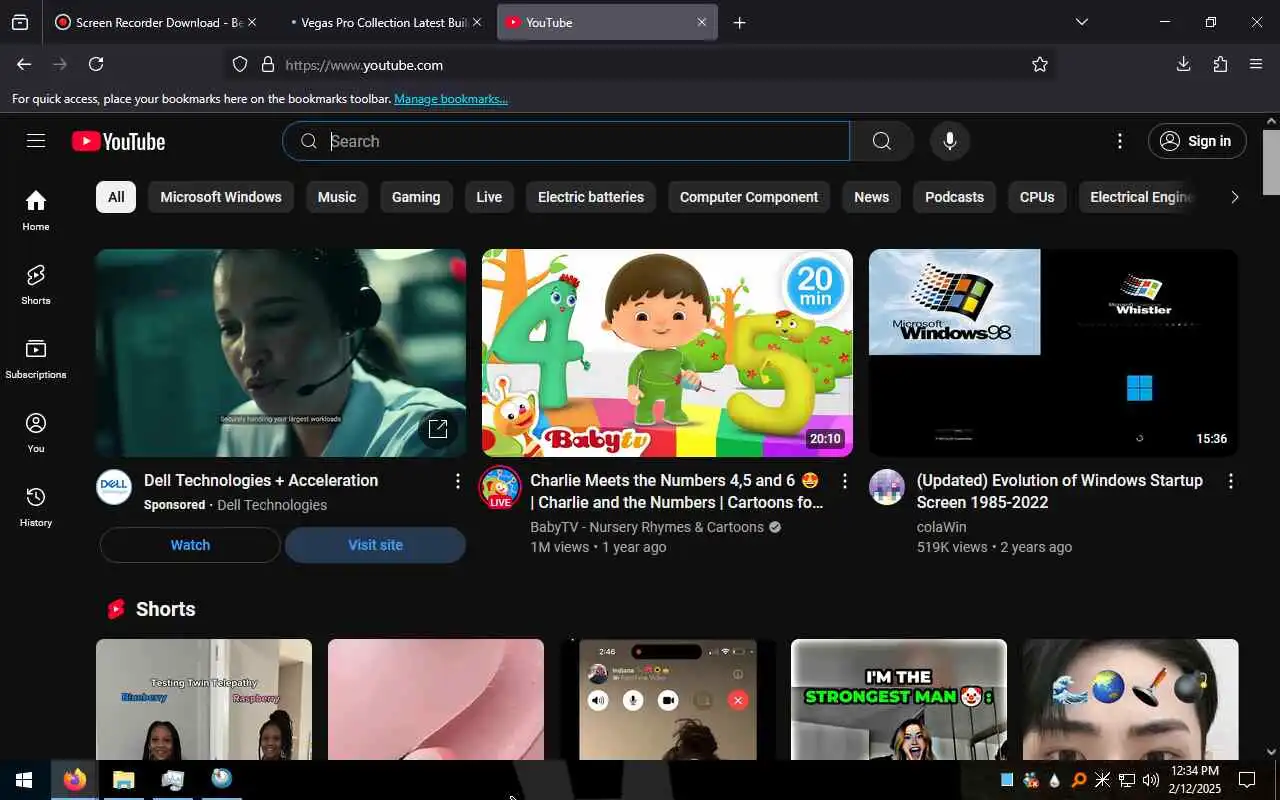Open the Firefox application menu
Screen dimensions: 1280x800
(1256, 64)
